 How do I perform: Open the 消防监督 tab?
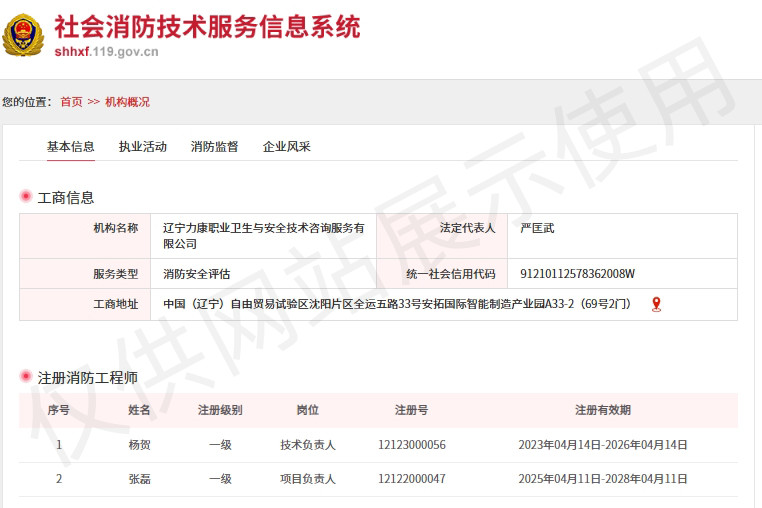(215, 147)
